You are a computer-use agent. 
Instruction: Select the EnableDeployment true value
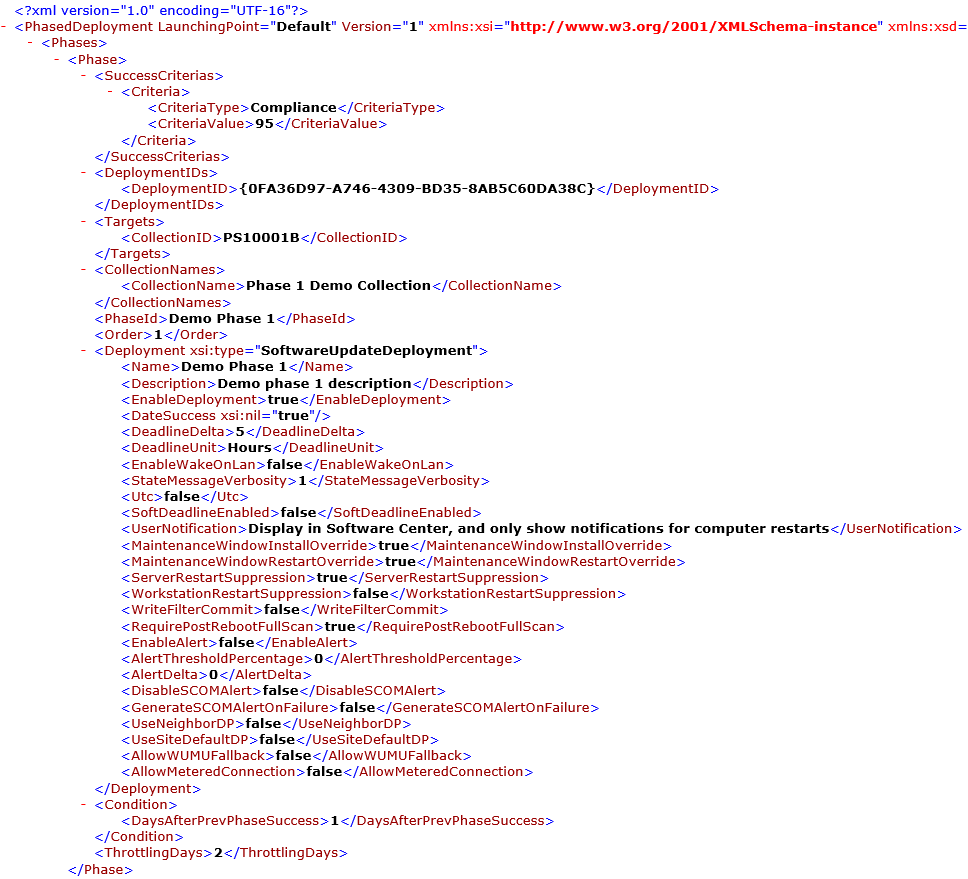coord(283,399)
